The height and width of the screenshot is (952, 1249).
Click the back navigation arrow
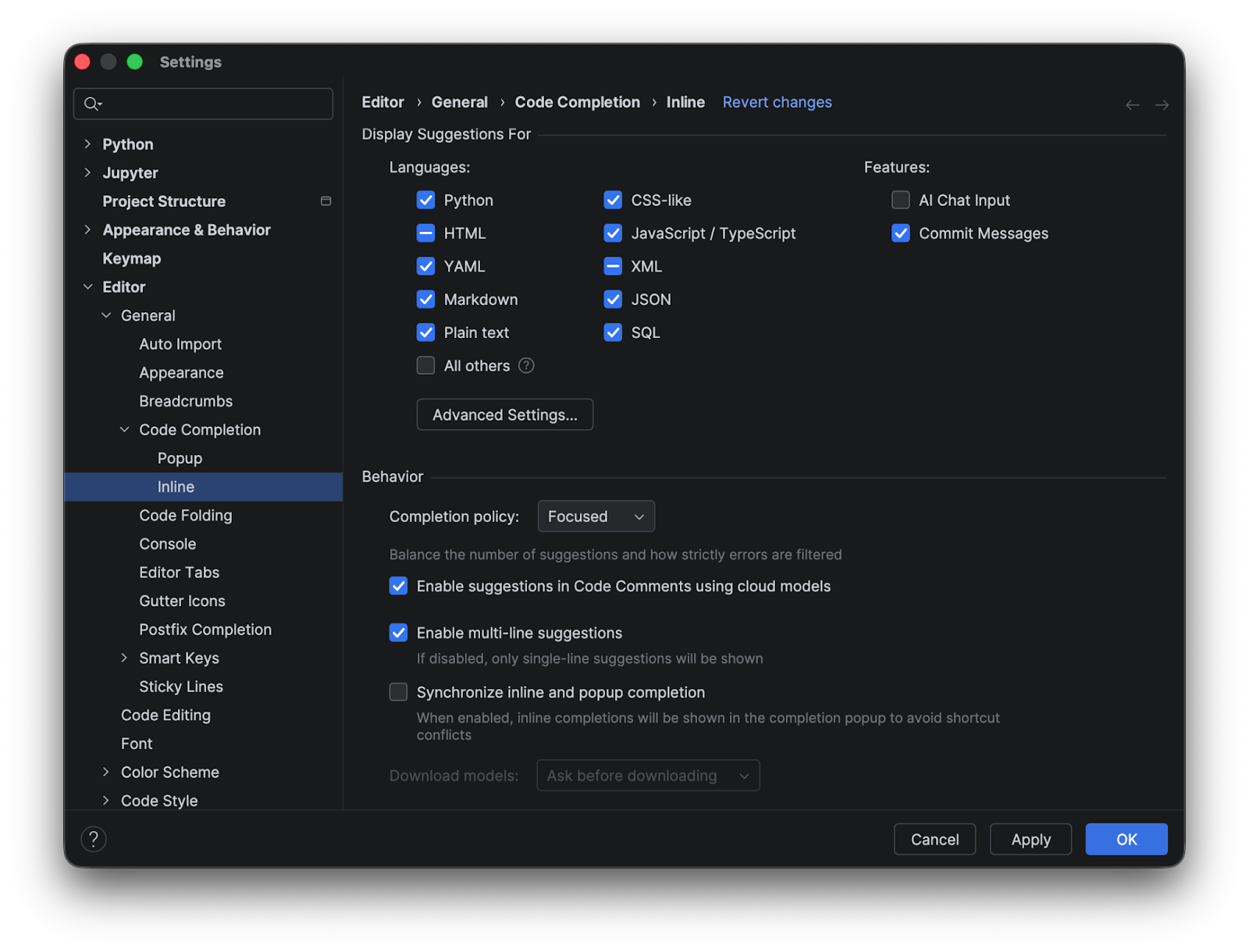(1132, 105)
